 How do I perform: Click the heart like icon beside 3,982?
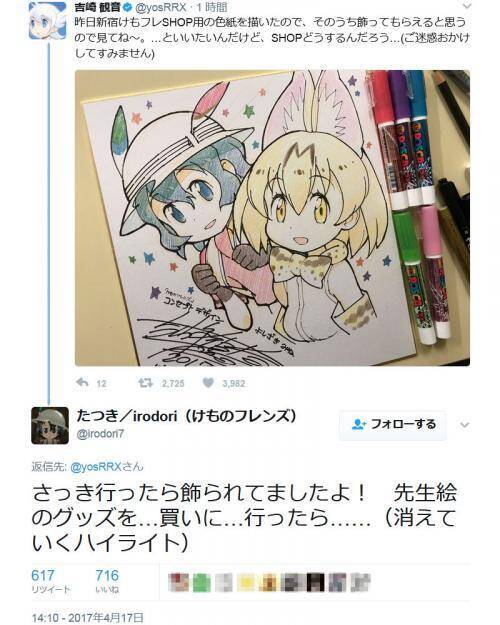[208, 383]
